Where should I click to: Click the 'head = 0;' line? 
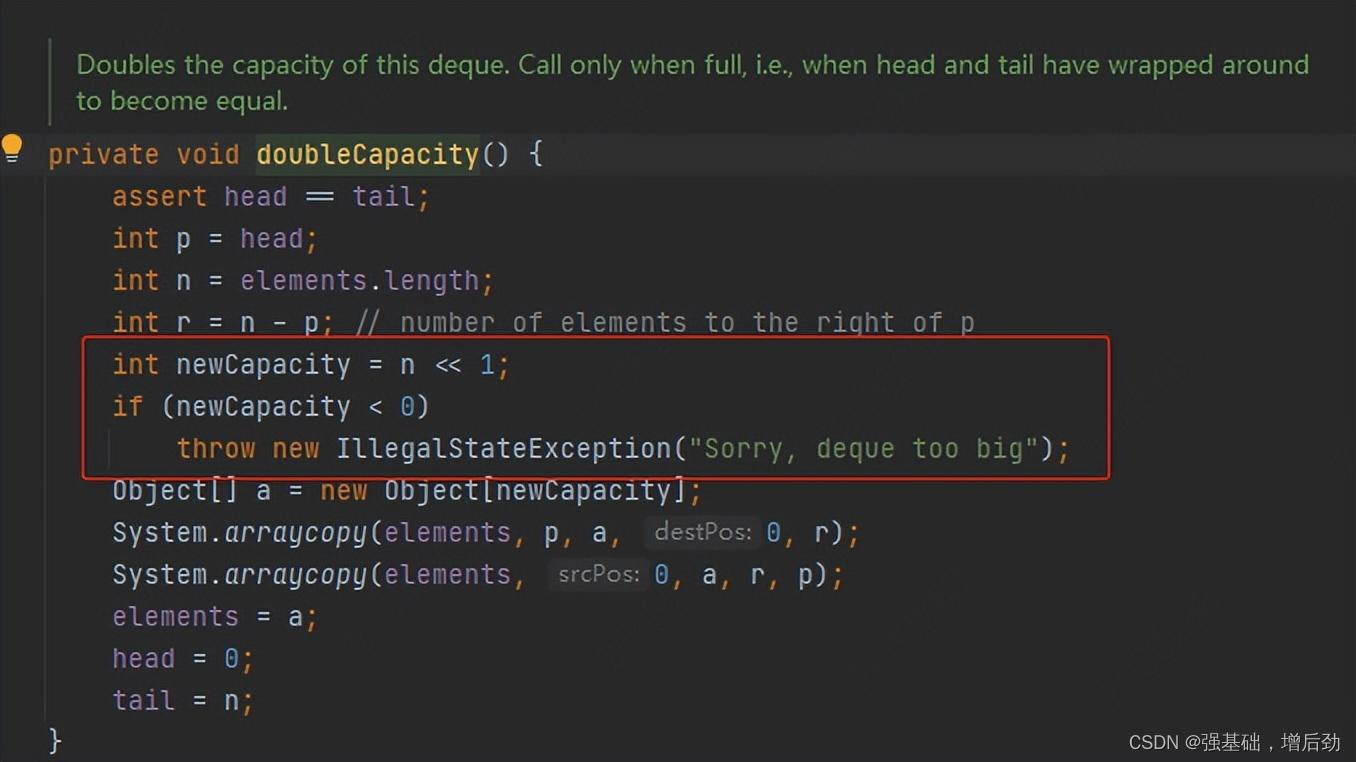(183, 658)
